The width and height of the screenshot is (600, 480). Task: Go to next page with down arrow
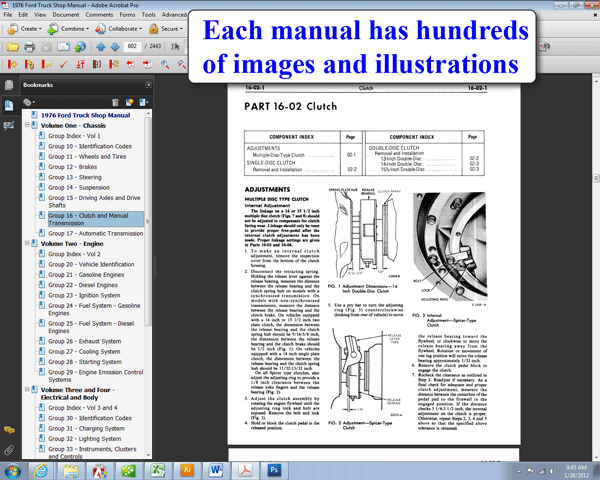tap(115, 47)
